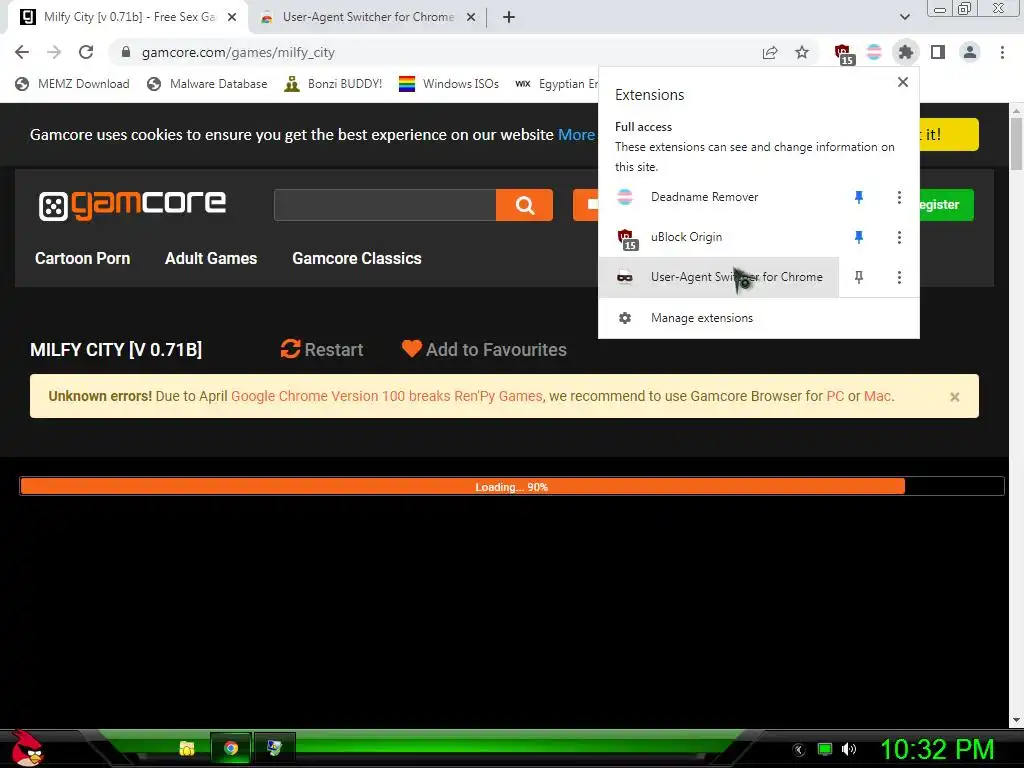Open a new tab
Screen dimensions: 1024x768
(x=509, y=17)
